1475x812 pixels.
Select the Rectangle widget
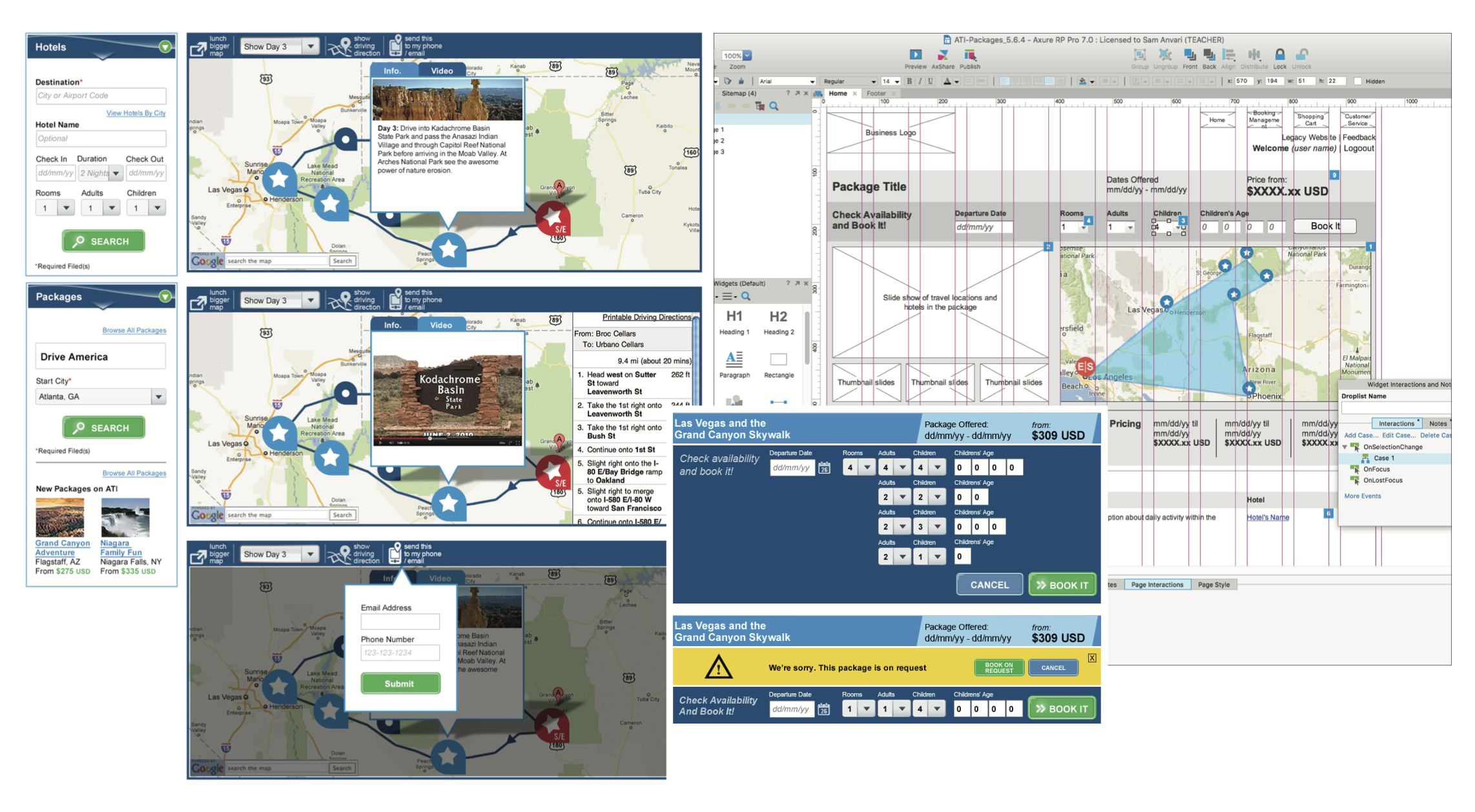(x=779, y=365)
